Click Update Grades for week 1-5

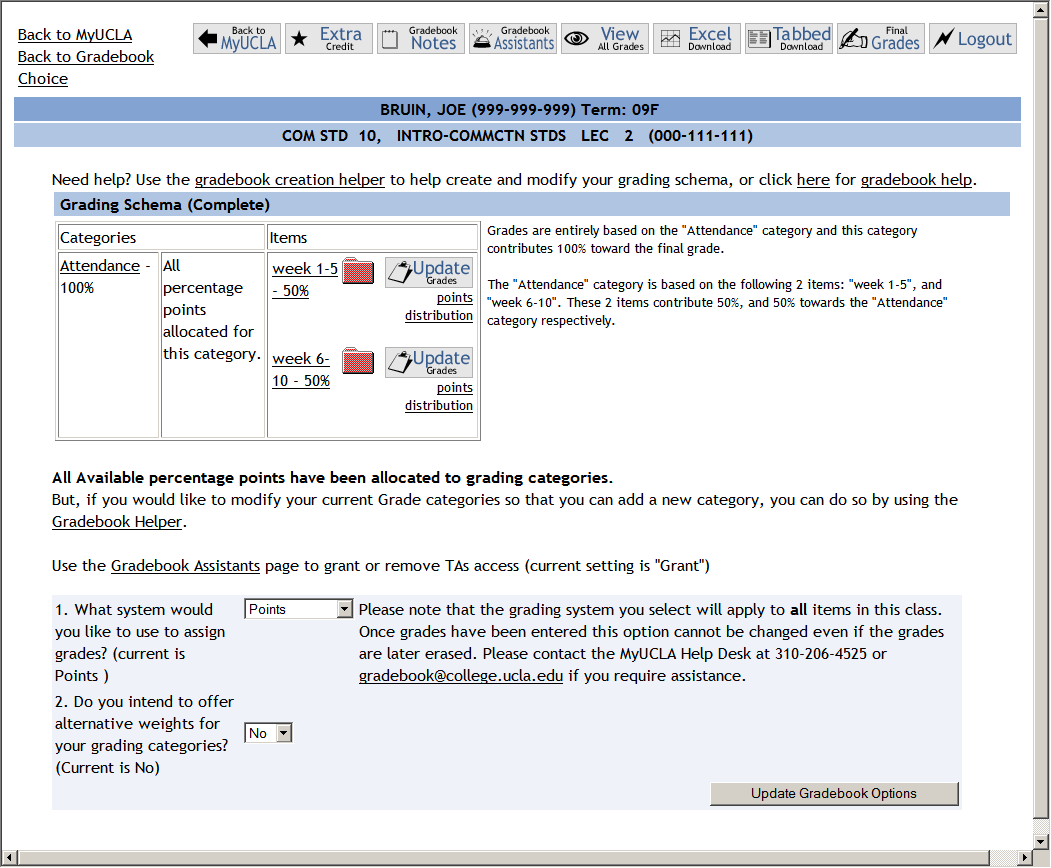(429, 272)
